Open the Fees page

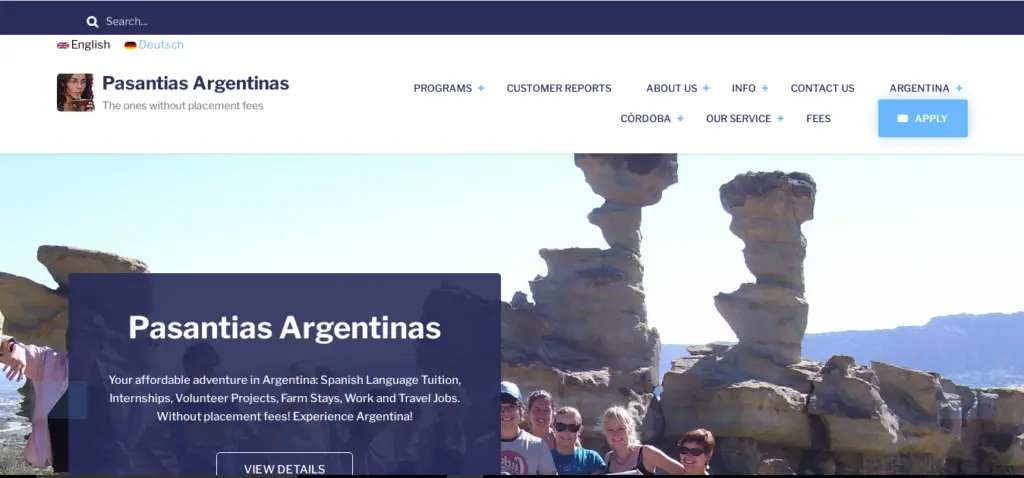pyautogui.click(x=818, y=119)
